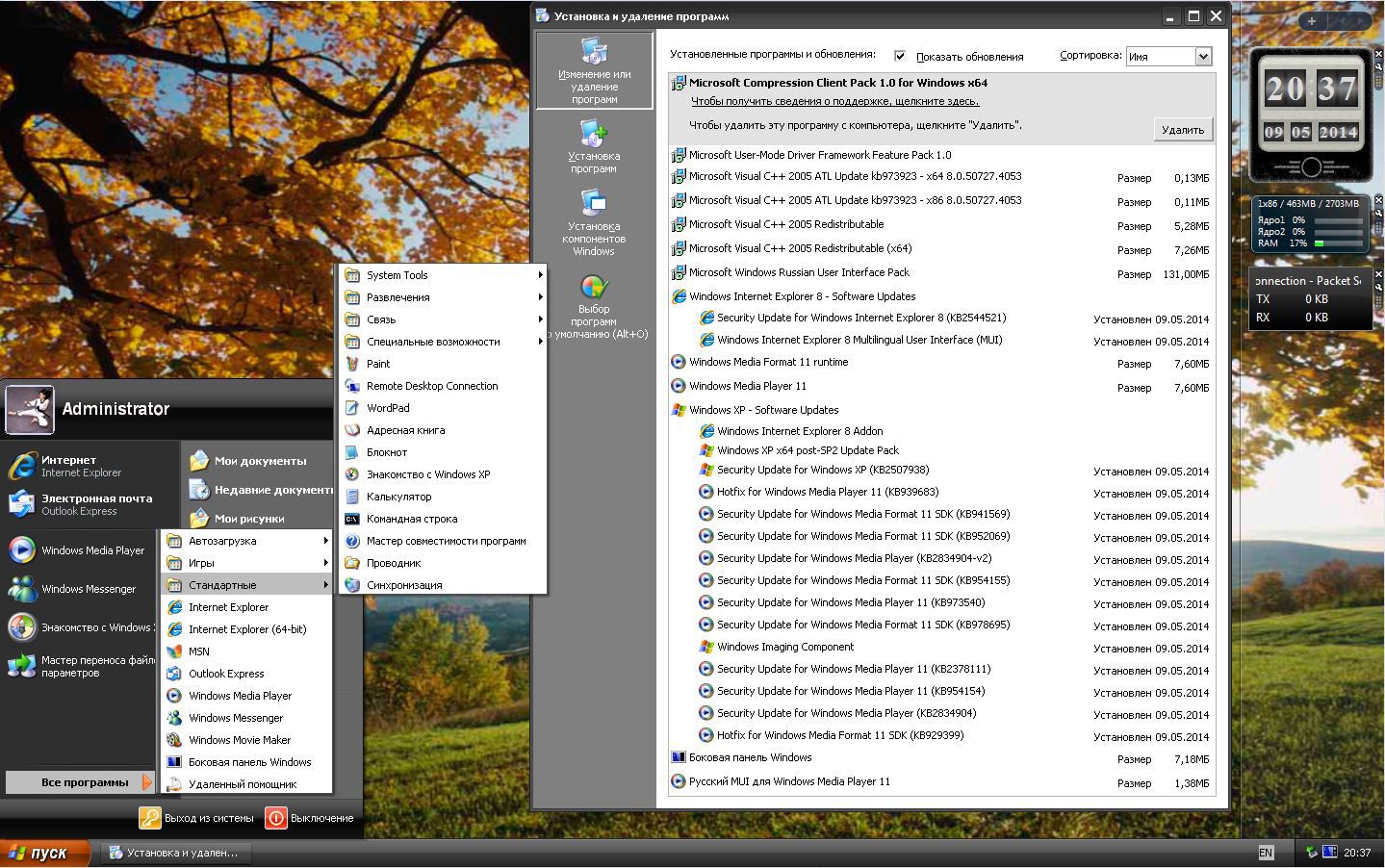
Task: Open Электронная почта Outlook Express item
Action: [82, 504]
